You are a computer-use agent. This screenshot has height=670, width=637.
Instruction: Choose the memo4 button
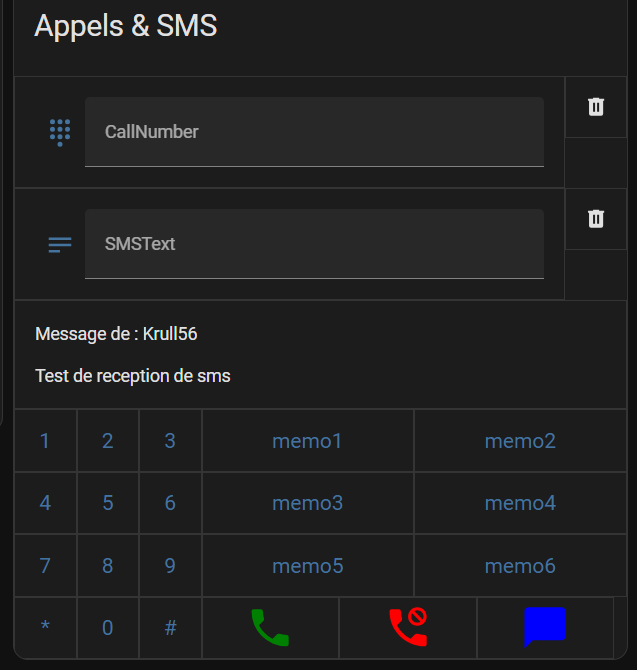520,503
